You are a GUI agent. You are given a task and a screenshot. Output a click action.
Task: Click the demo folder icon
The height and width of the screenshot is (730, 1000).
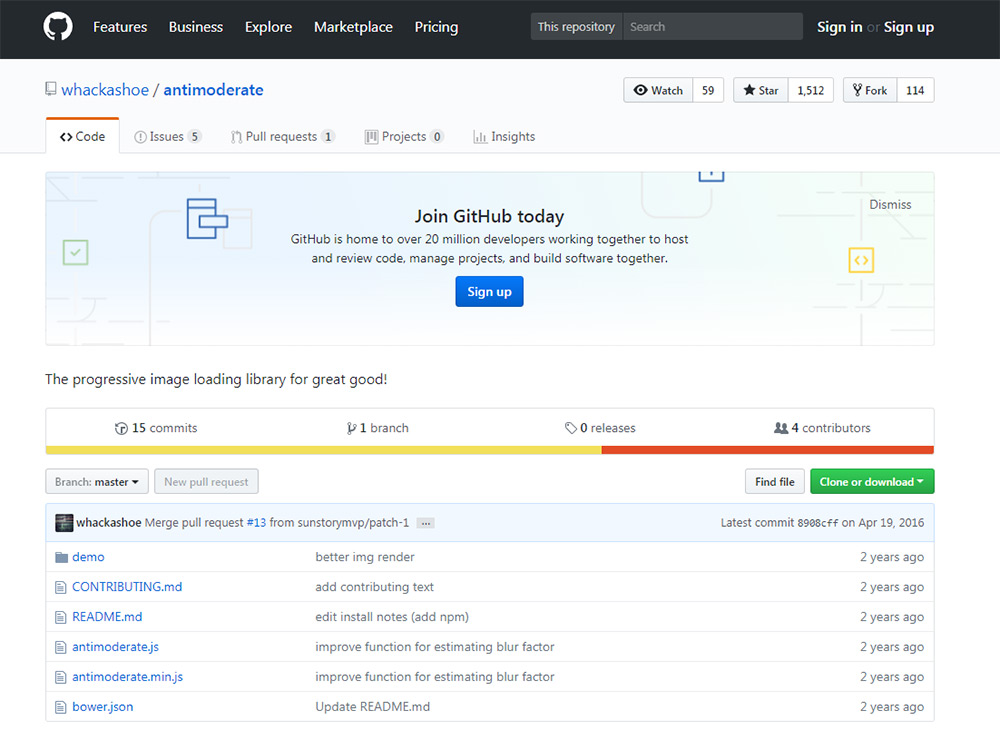pyautogui.click(x=61, y=557)
